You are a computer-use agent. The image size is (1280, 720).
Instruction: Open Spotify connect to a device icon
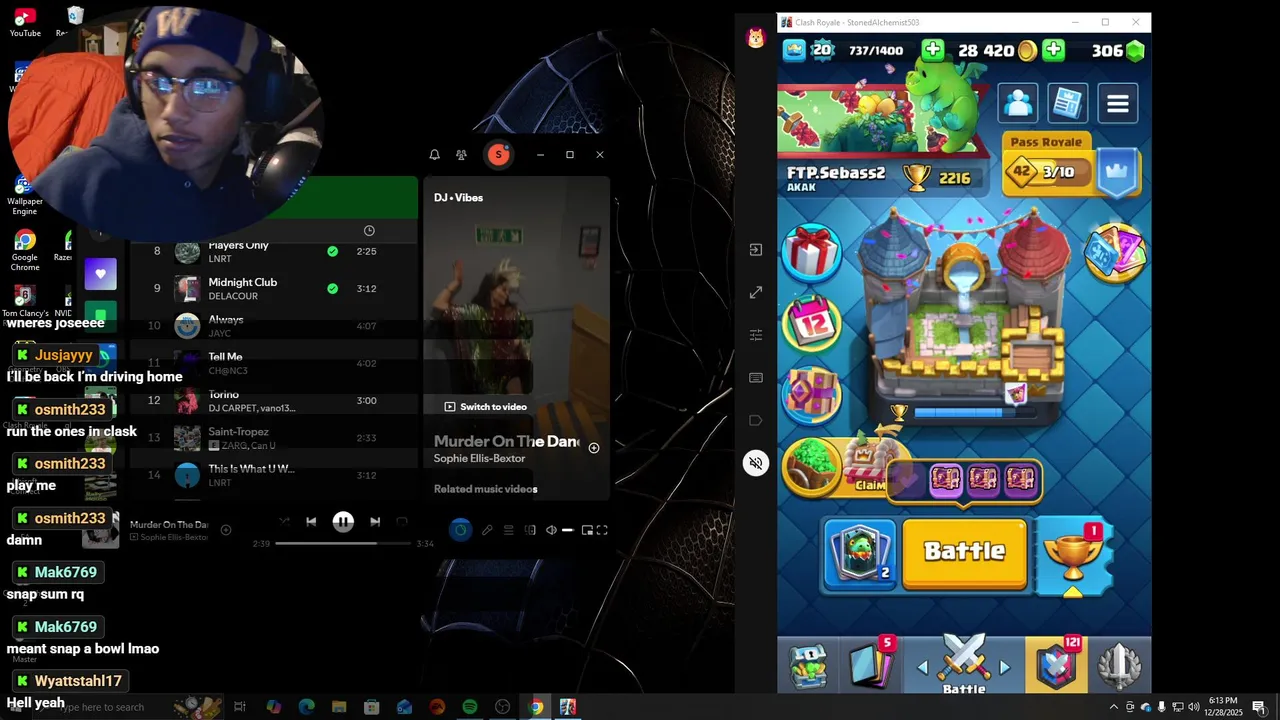coord(530,530)
